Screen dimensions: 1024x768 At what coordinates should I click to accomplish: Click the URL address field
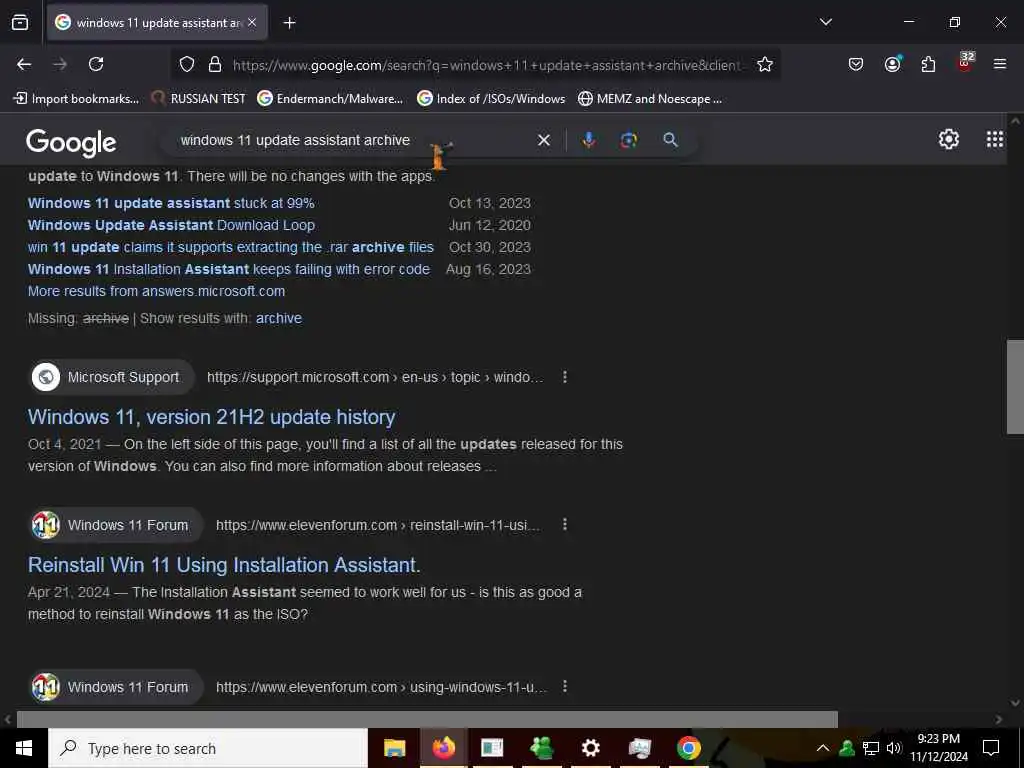(x=487, y=65)
